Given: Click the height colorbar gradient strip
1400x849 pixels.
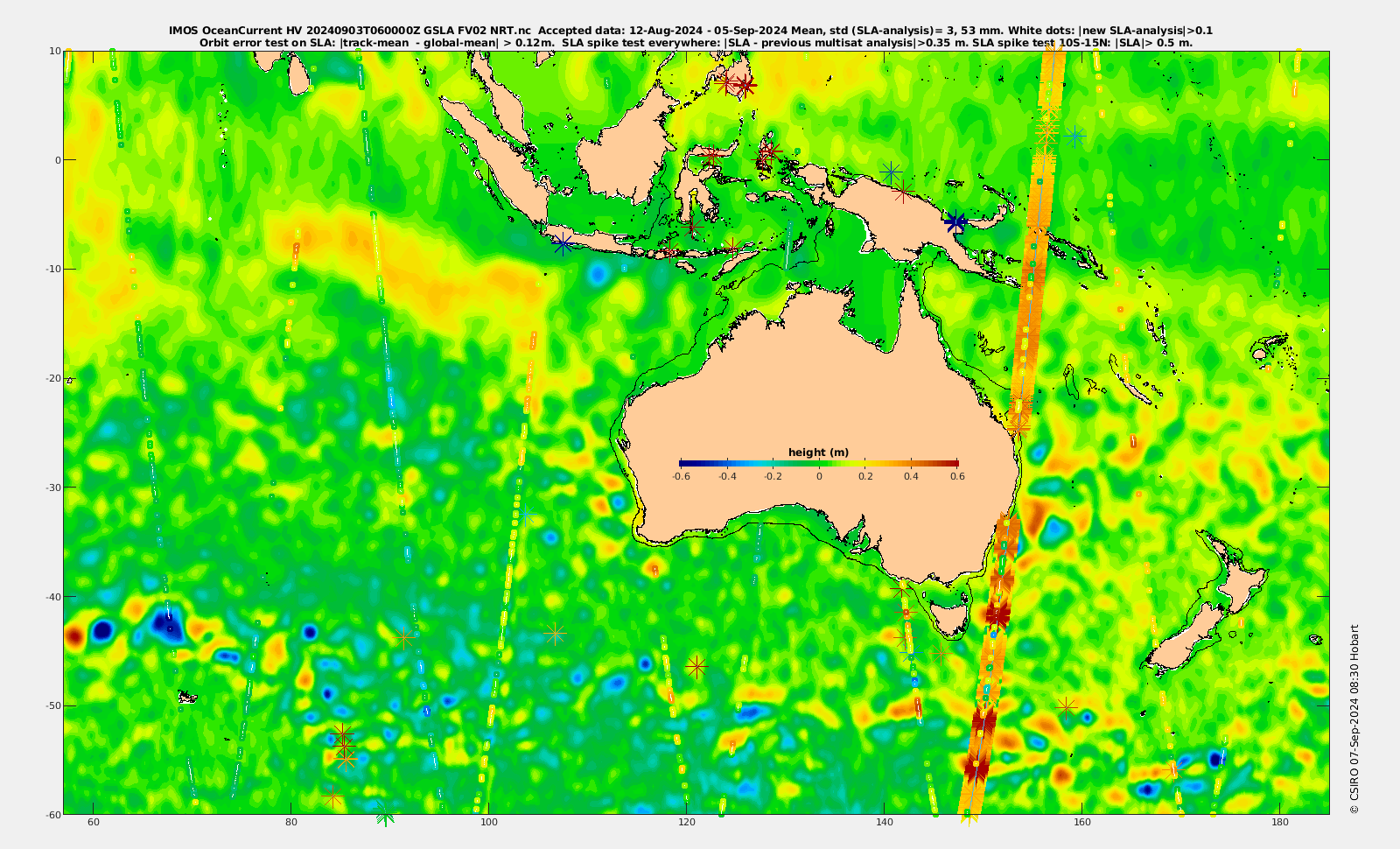Looking at the screenshot, I should 819,463.
